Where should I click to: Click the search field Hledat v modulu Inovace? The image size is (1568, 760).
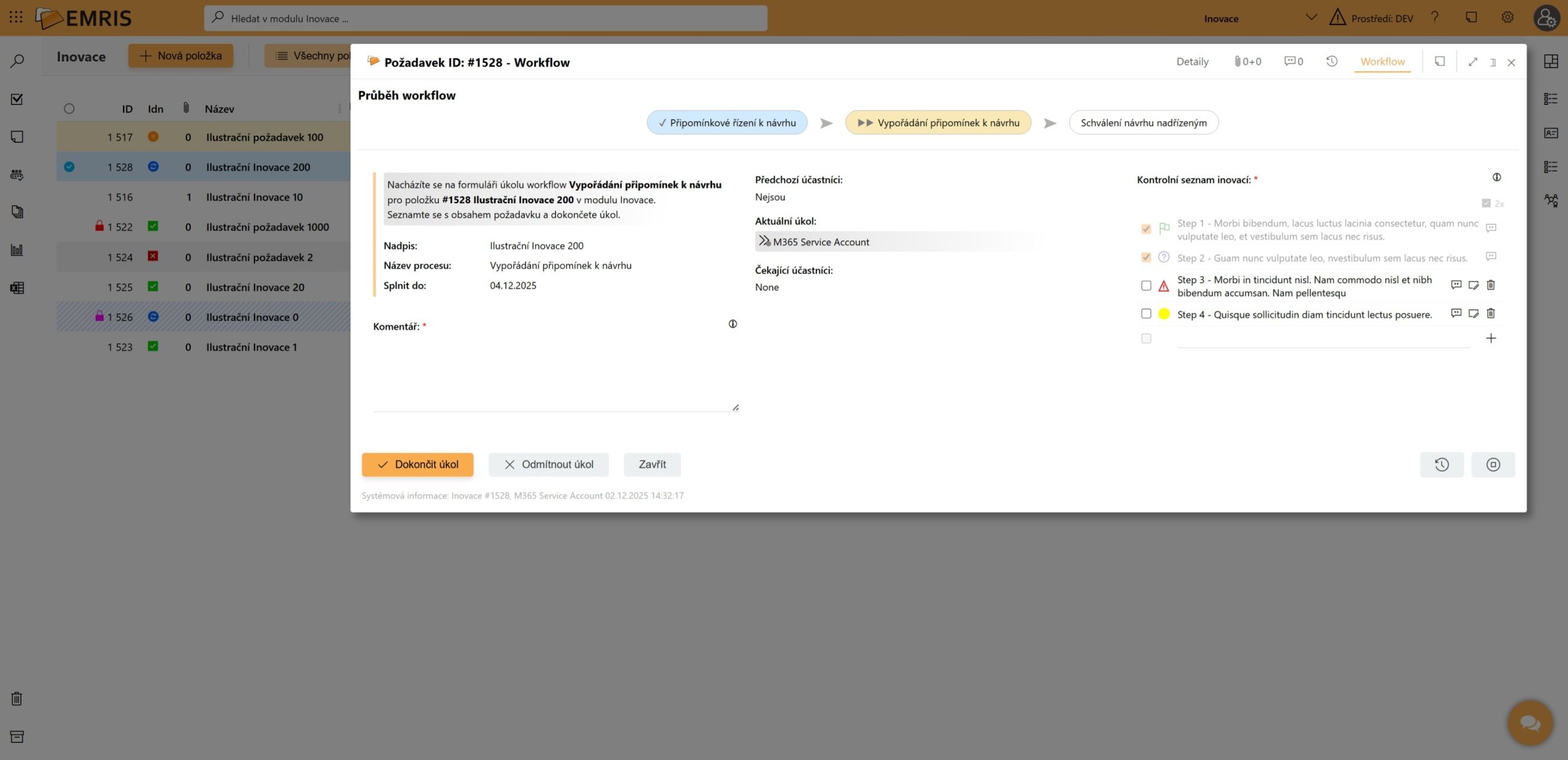(x=485, y=18)
